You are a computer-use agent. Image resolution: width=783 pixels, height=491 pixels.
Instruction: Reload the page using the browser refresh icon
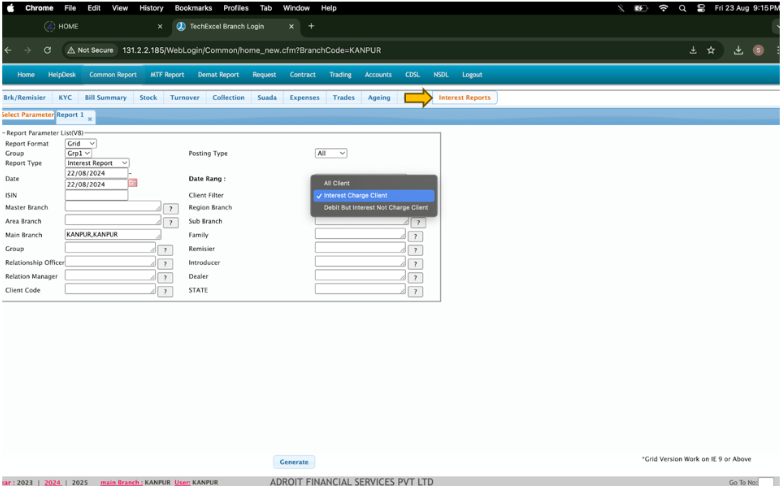(x=48, y=50)
